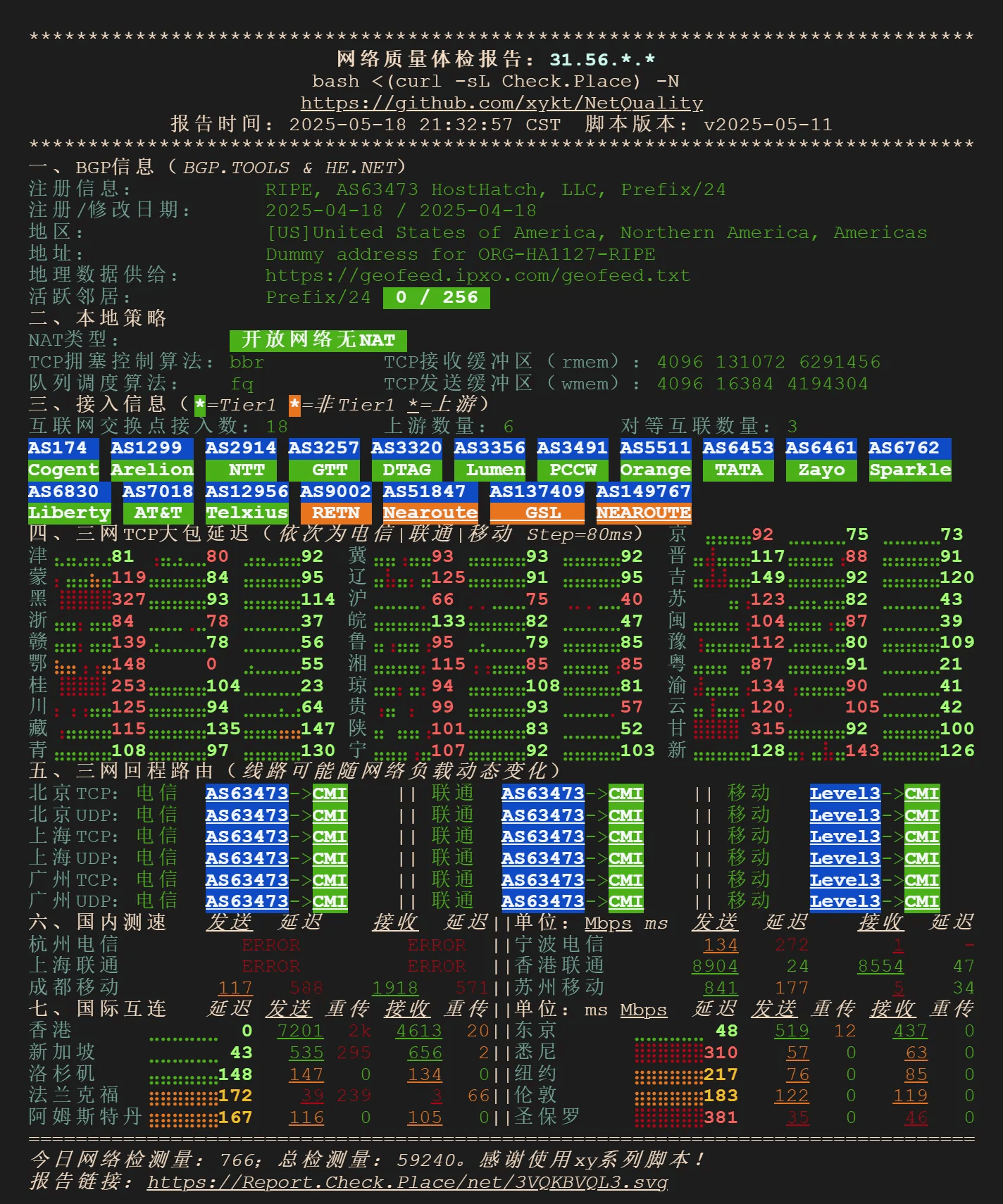The image size is (1003, 1204).
Task: Open the Report.Check.Place SVG report link
Action: tap(407, 1181)
